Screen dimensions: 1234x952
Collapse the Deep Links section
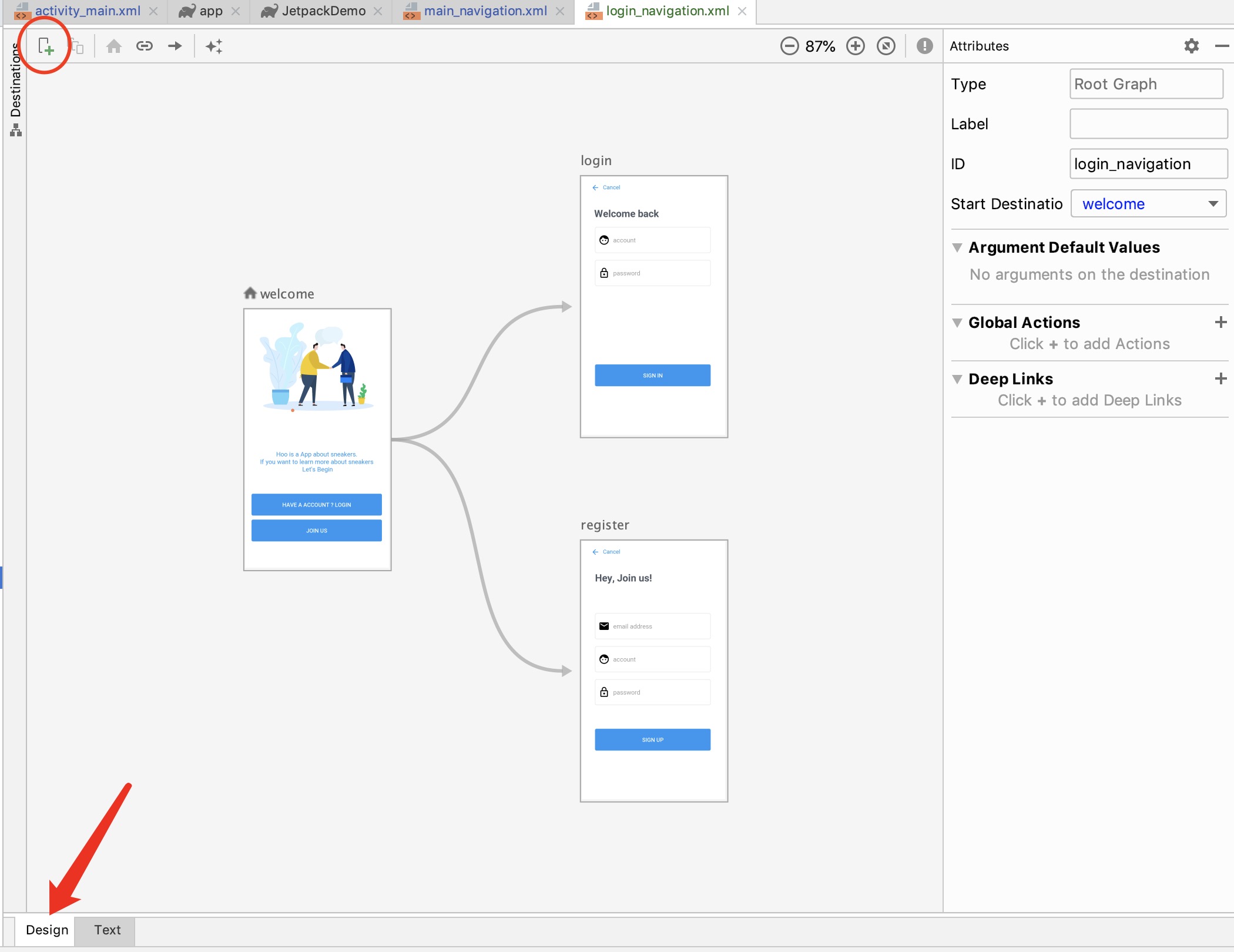pos(957,379)
